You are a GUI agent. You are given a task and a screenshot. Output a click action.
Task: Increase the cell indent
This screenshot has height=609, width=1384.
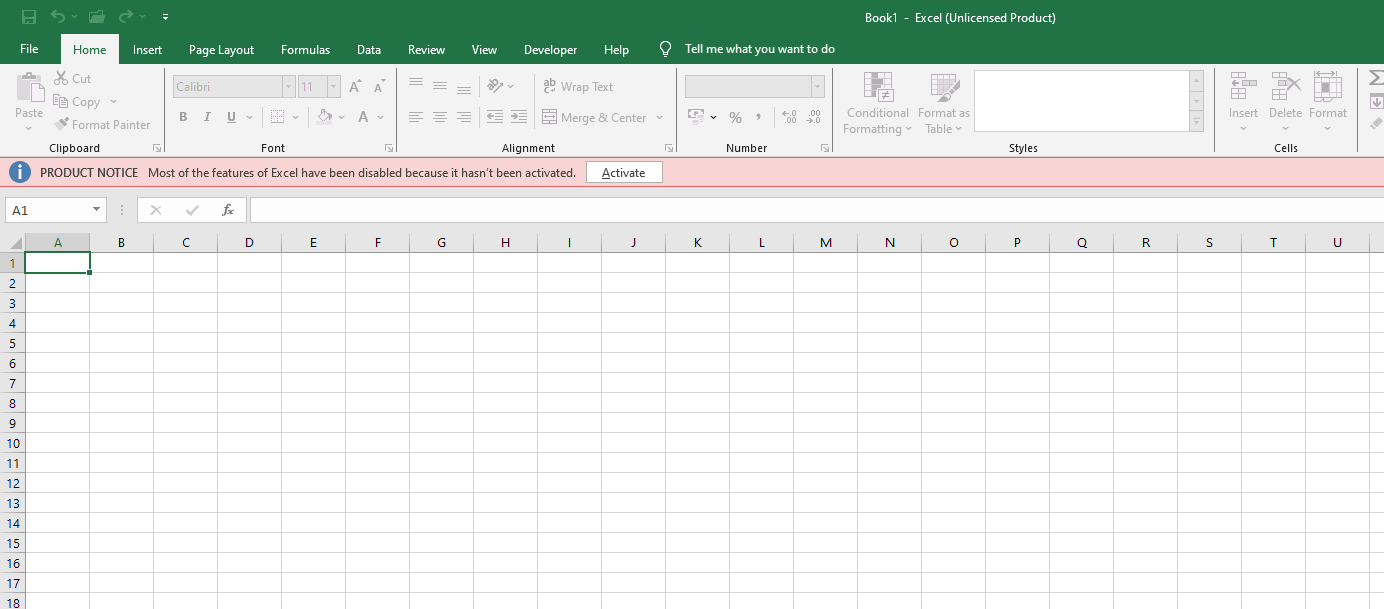(519, 117)
